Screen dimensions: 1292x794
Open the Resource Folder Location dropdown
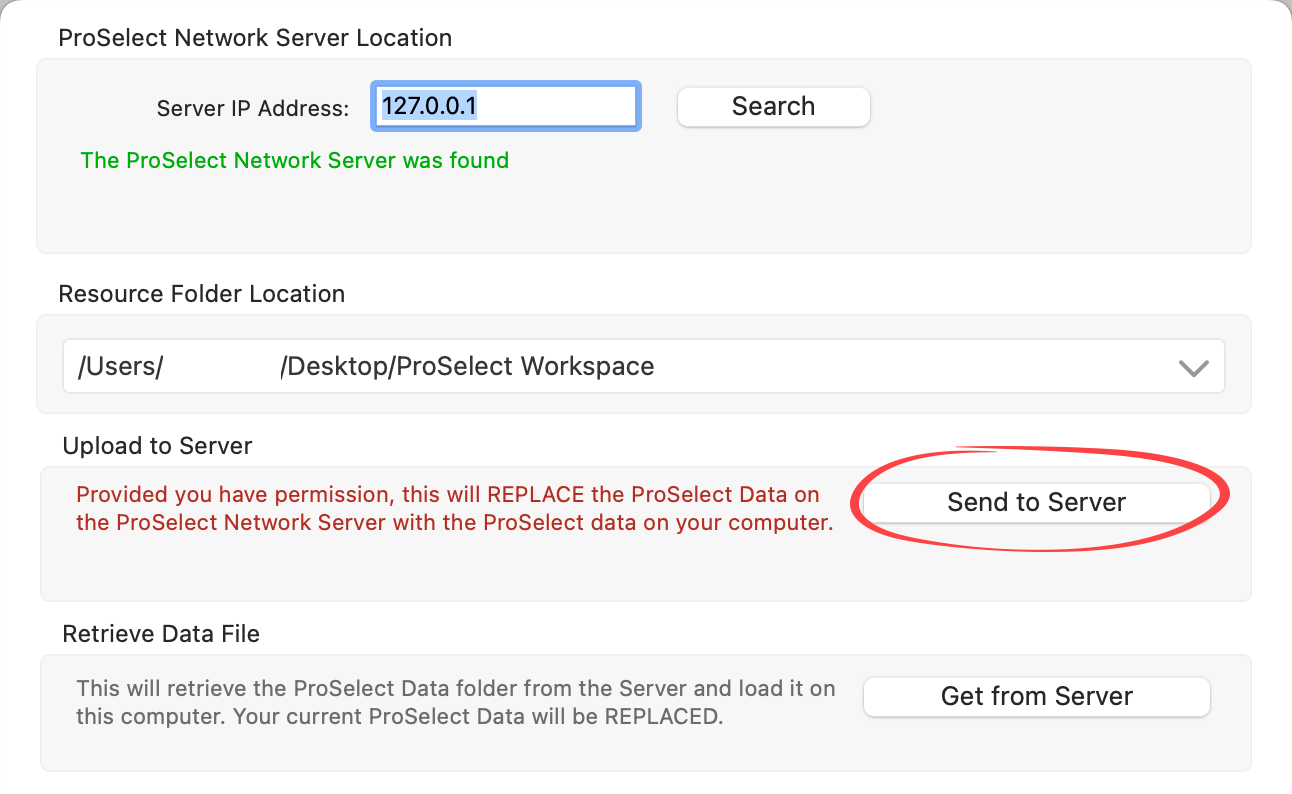(x=642, y=366)
